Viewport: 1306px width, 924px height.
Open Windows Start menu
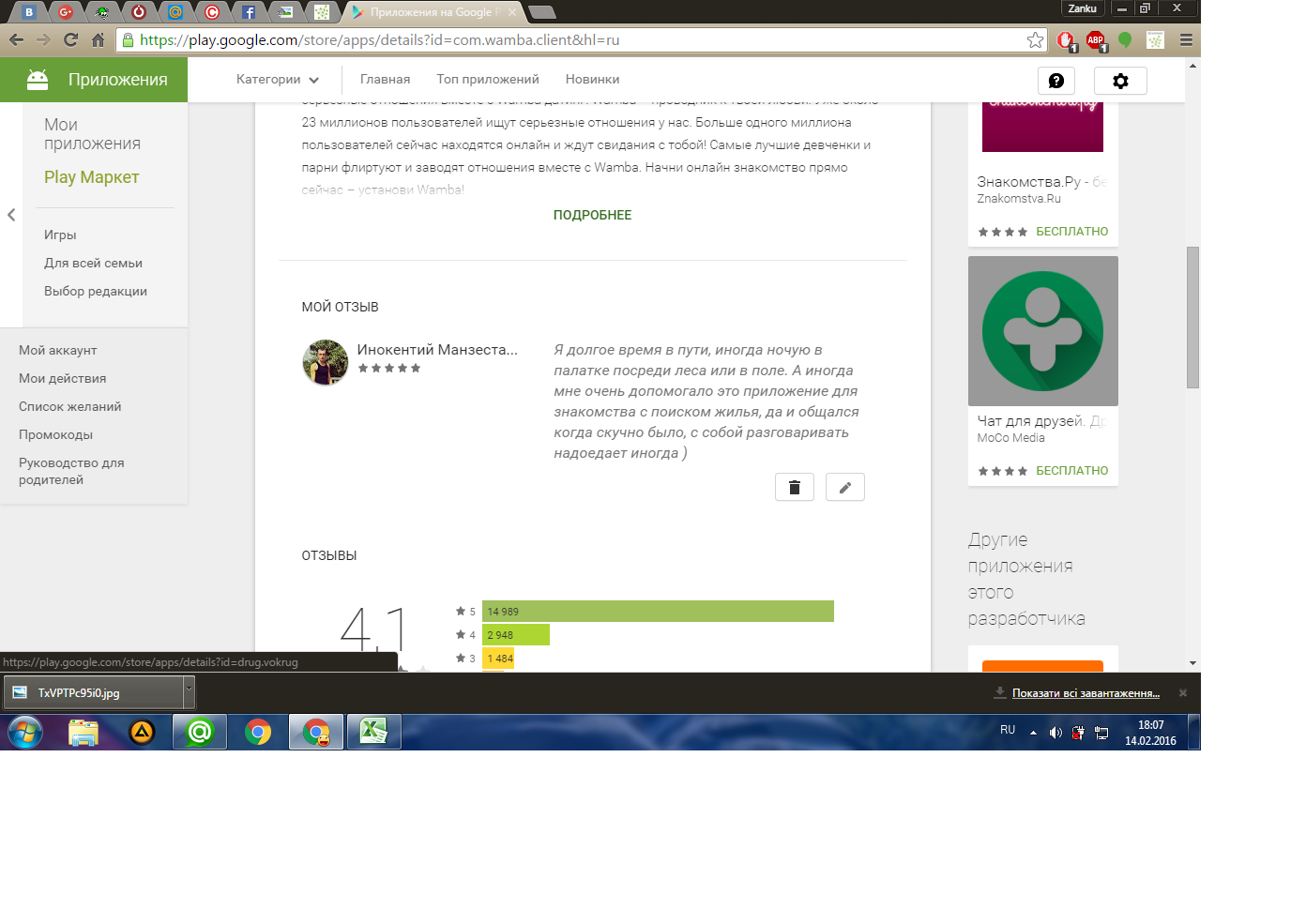pyautogui.click(x=25, y=732)
